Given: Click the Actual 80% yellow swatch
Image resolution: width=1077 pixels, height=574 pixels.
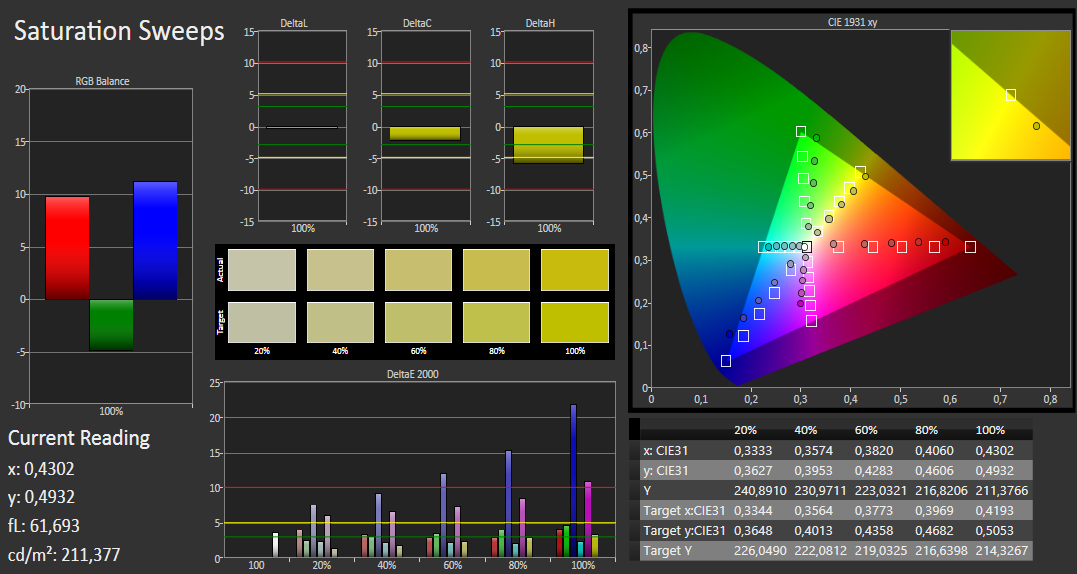Looking at the screenshot, I should 497,270.
